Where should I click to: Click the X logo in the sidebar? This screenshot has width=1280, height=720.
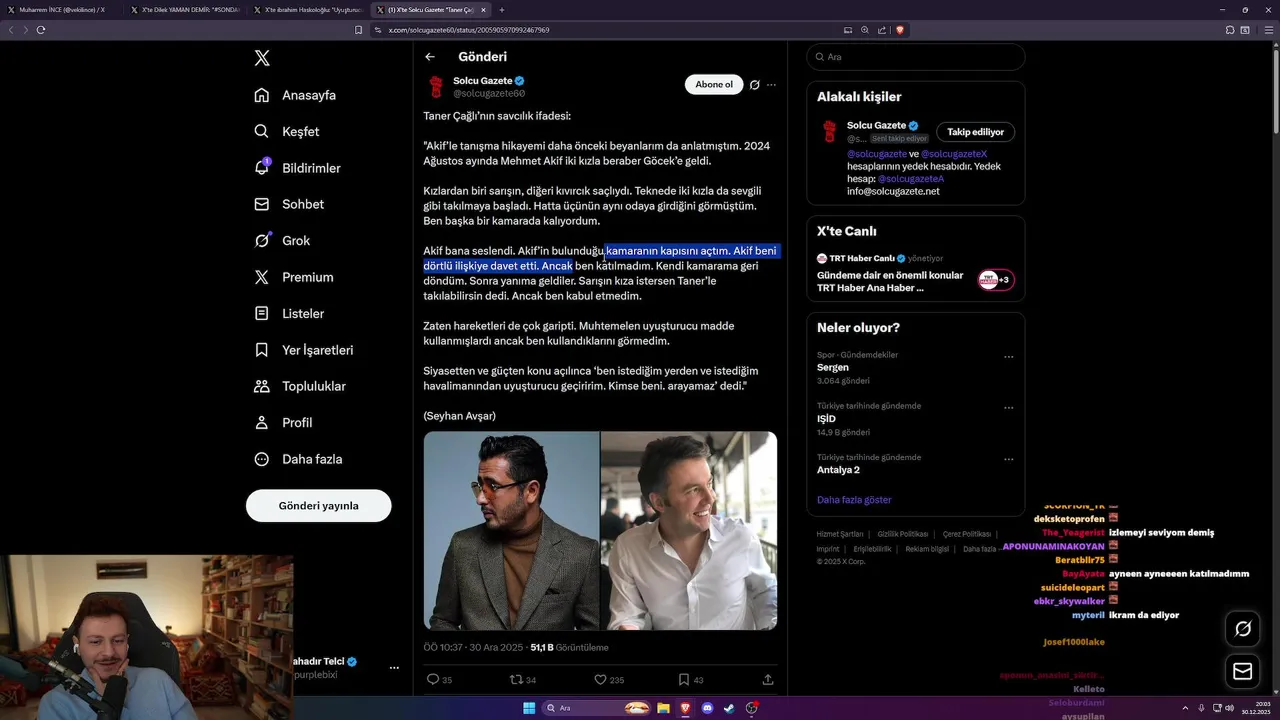[262, 58]
